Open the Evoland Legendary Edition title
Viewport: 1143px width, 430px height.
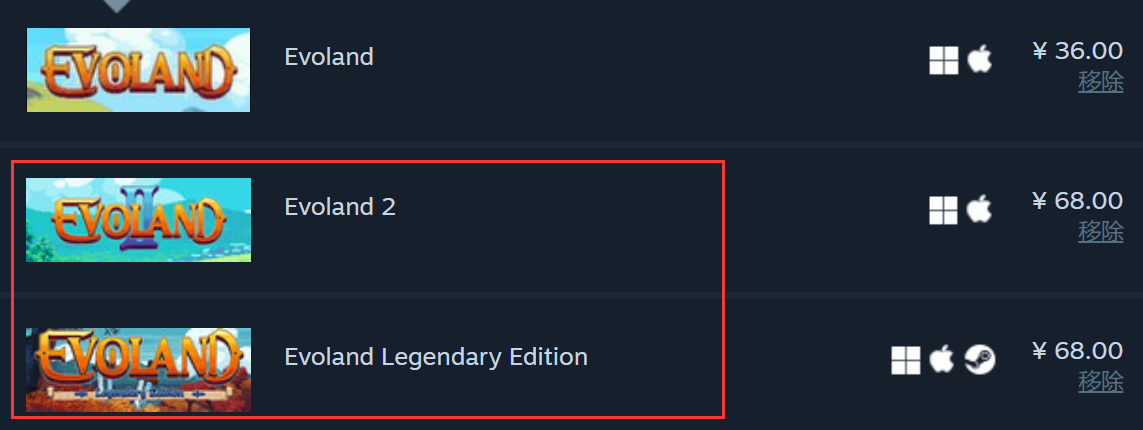(436, 358)
